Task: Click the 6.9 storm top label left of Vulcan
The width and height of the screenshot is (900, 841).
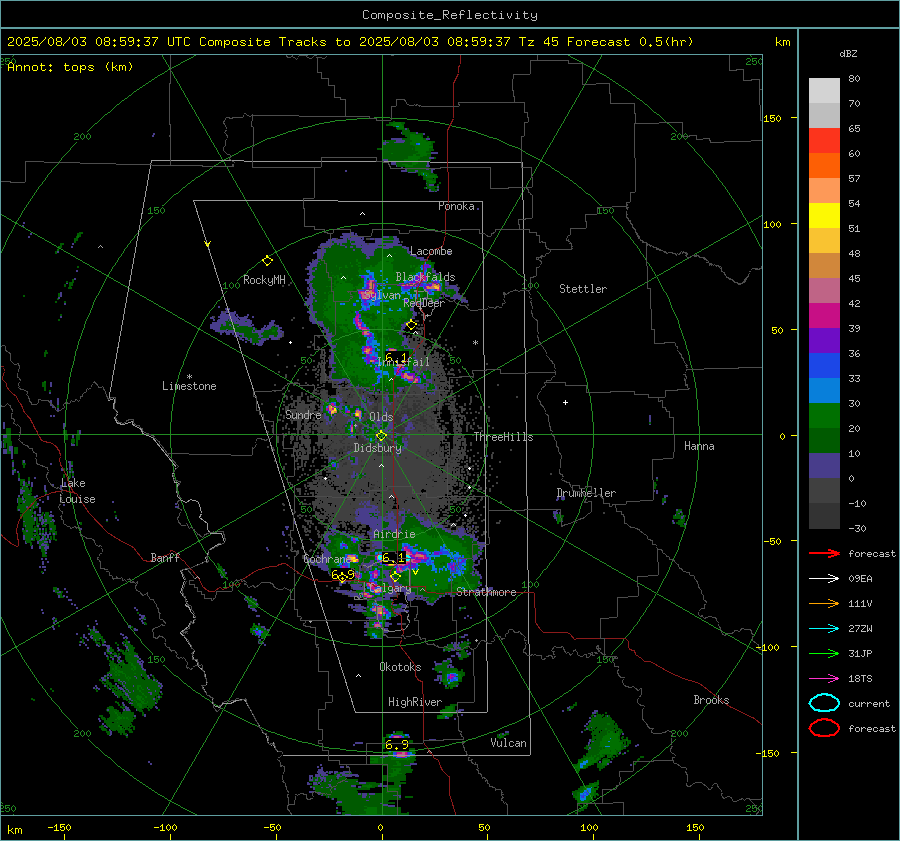Action: point(397,745)
